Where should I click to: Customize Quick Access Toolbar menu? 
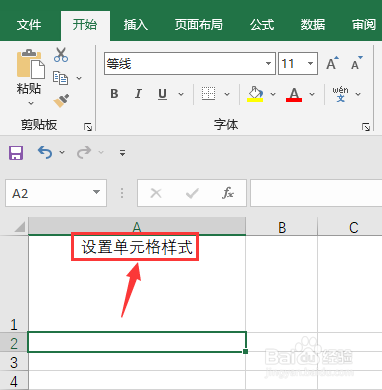click(x=122, y=153)
